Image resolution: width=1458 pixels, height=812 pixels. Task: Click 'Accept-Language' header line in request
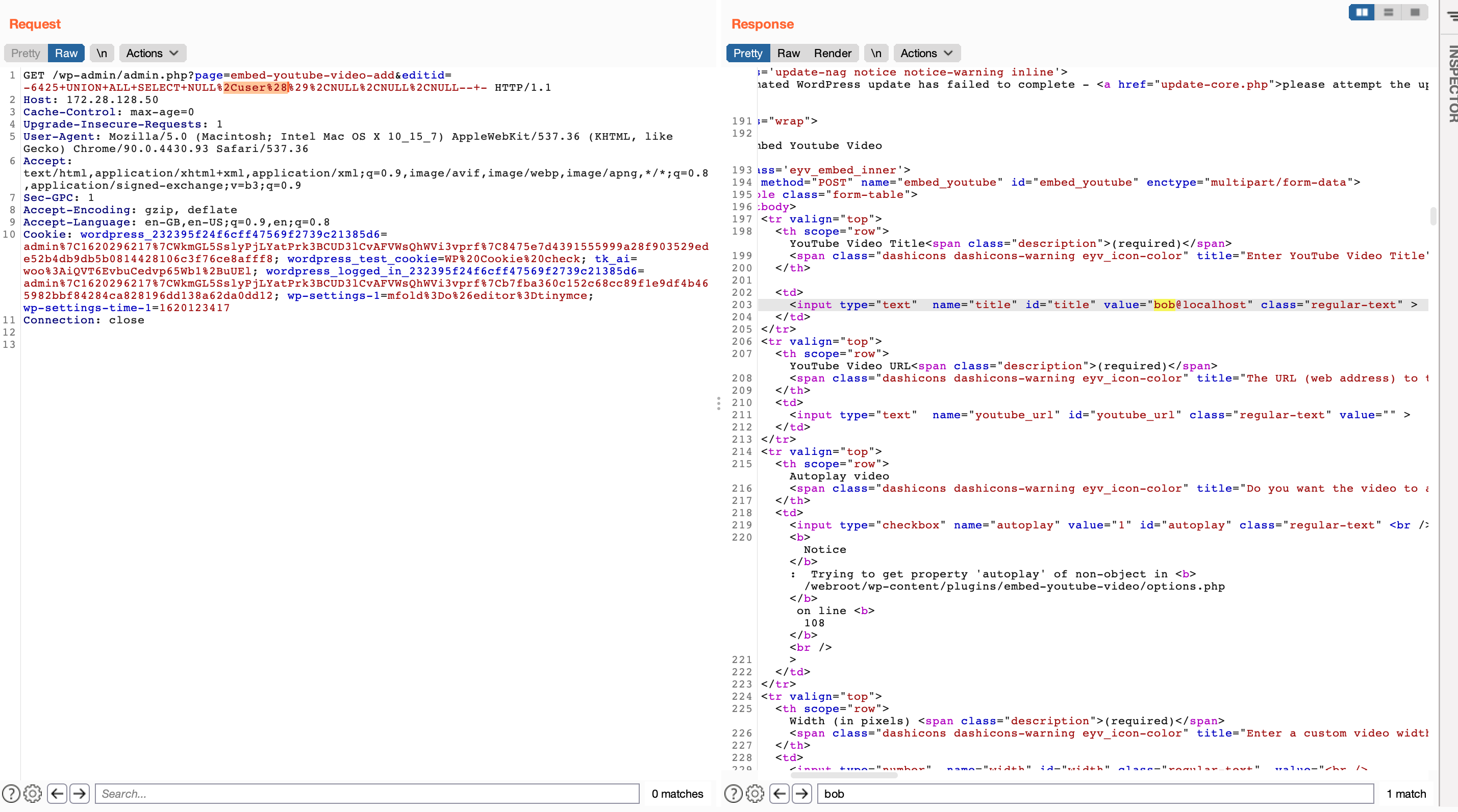176,222
